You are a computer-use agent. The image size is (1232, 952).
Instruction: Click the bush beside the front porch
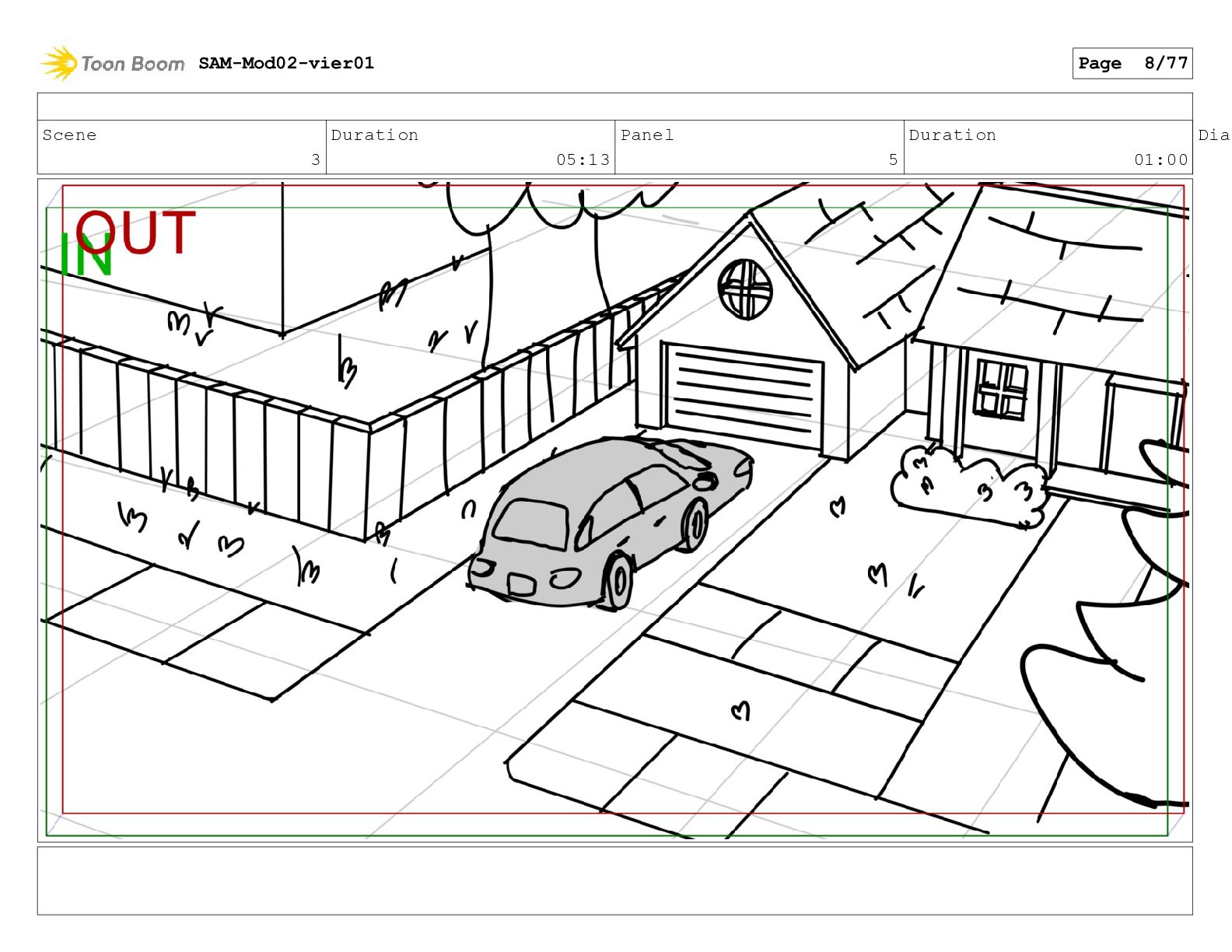968,487
